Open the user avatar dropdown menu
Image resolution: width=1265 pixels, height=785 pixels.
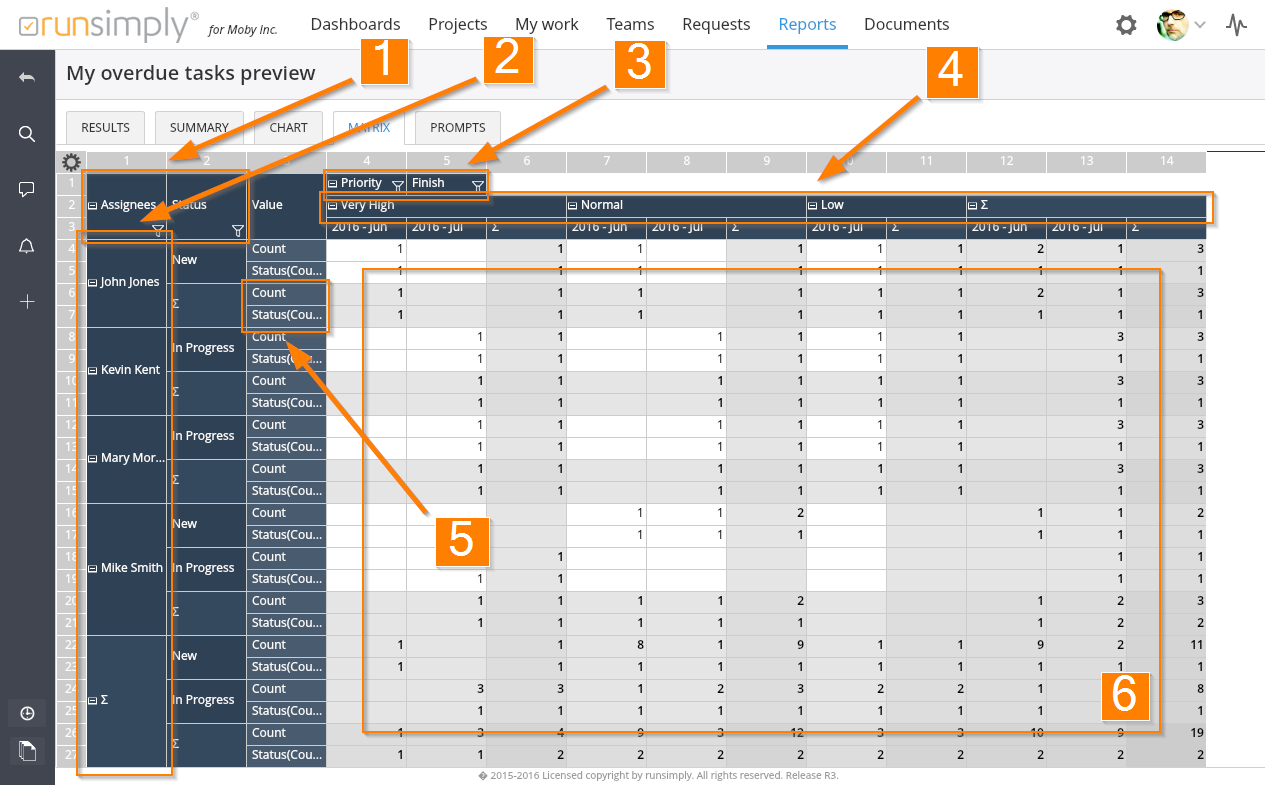1180,25
